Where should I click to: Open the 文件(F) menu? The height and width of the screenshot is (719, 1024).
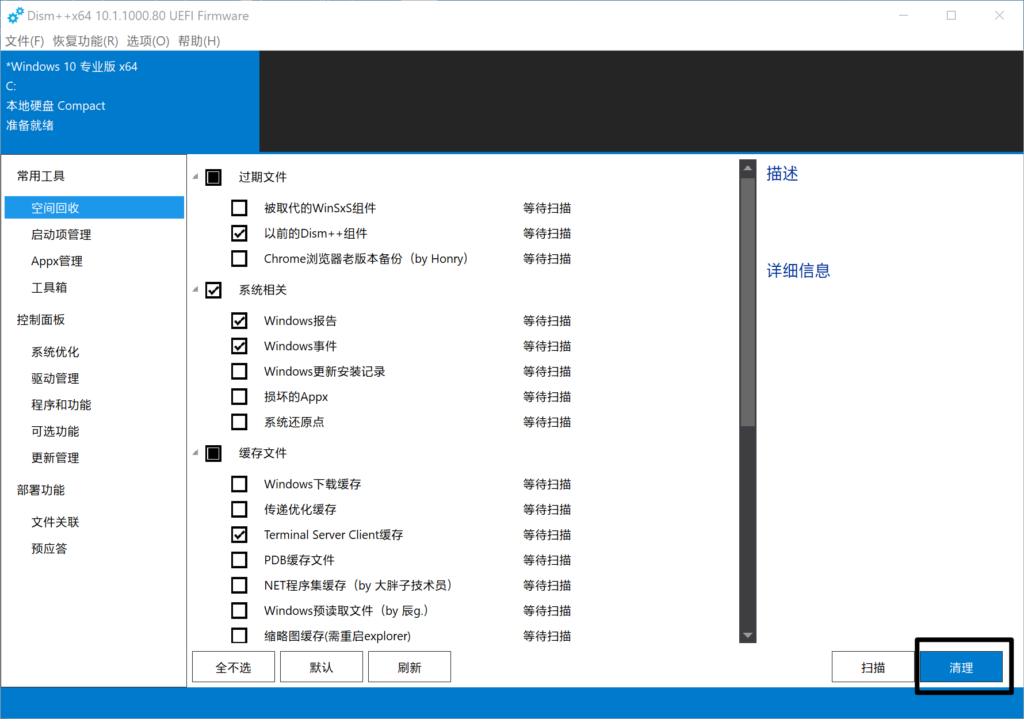coord(25,41)
